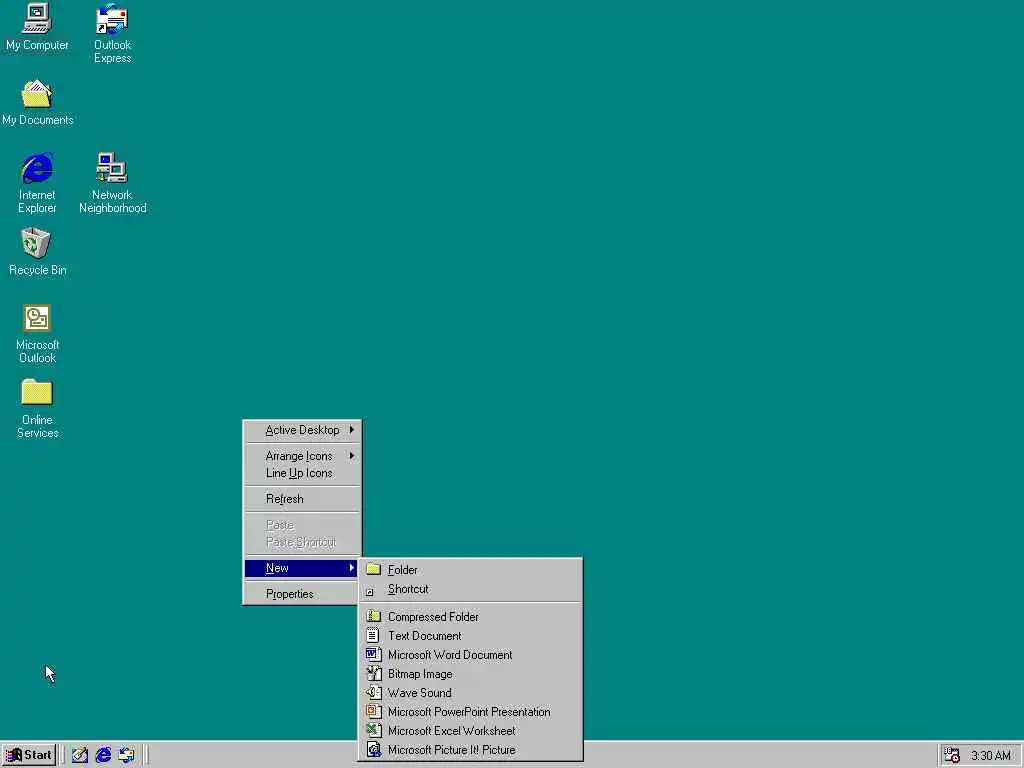Click the taskbar toolbar handle after Quick Launch
This screenshot has width=1024, height=768.
point(145,755)
